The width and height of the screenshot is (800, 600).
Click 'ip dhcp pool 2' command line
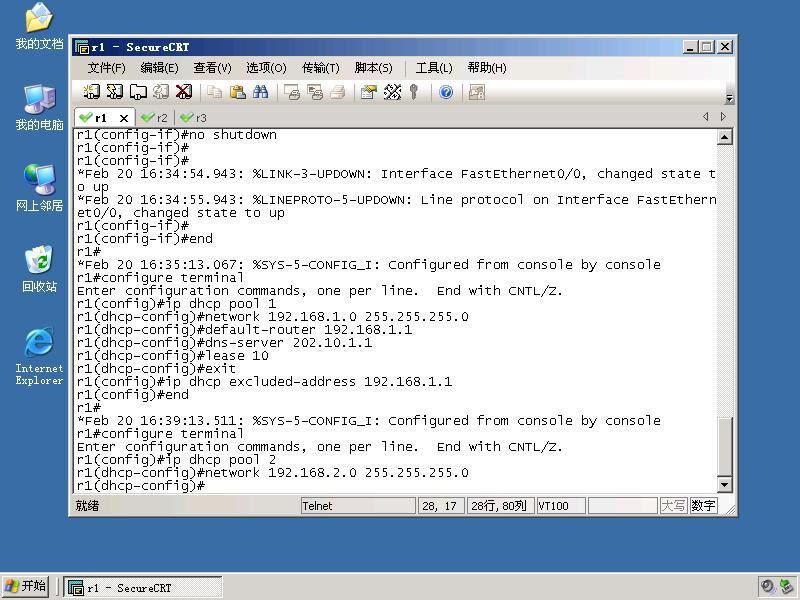(x=177, y=460)
